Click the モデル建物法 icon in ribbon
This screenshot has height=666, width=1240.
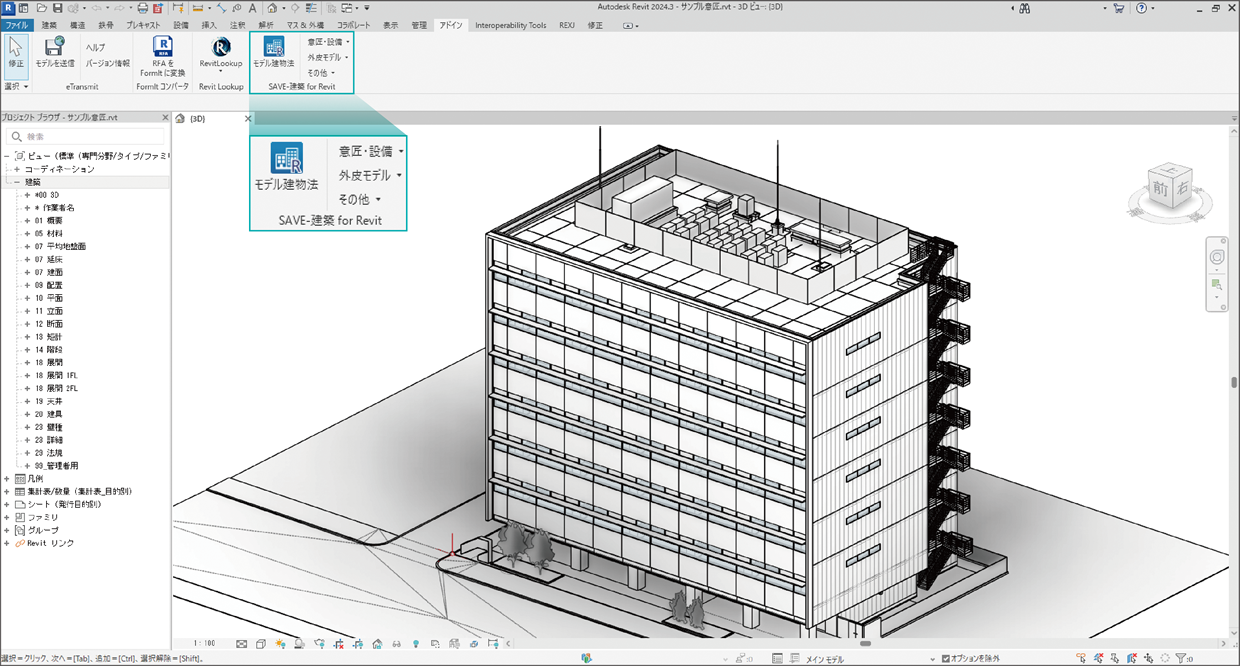point(273,48)
